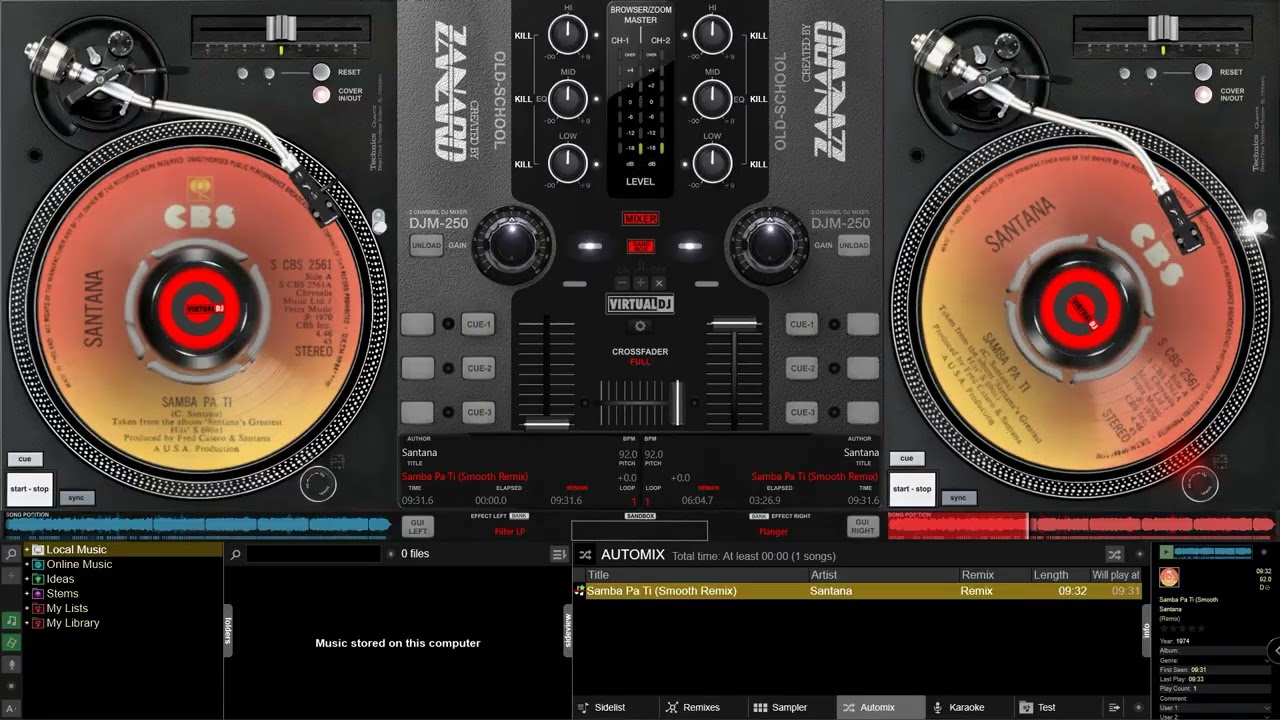
Task: Expand the Local Music tree node
Action: tap(27, 550)
